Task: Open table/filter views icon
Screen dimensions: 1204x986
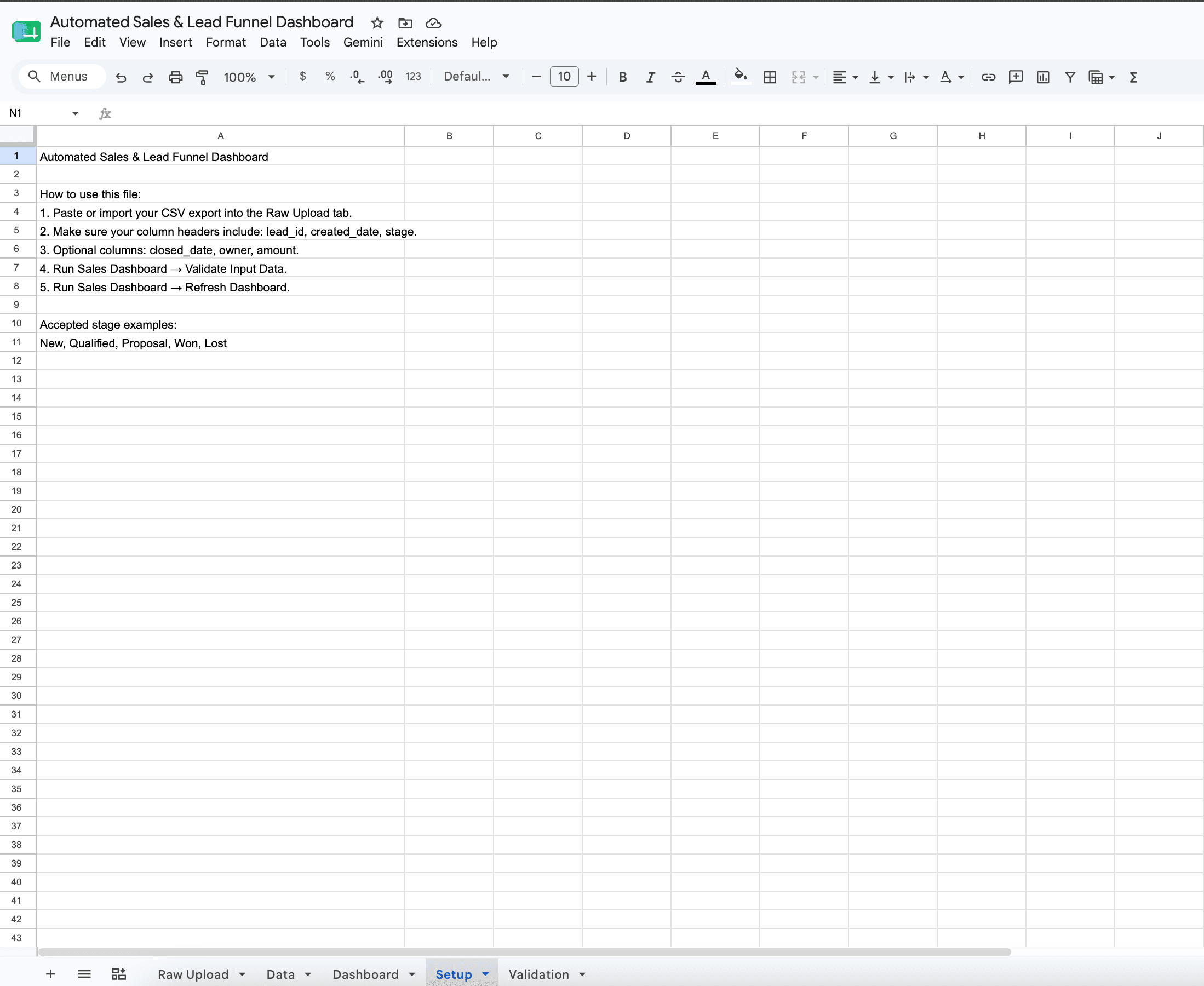Action: pos(1101,77)
